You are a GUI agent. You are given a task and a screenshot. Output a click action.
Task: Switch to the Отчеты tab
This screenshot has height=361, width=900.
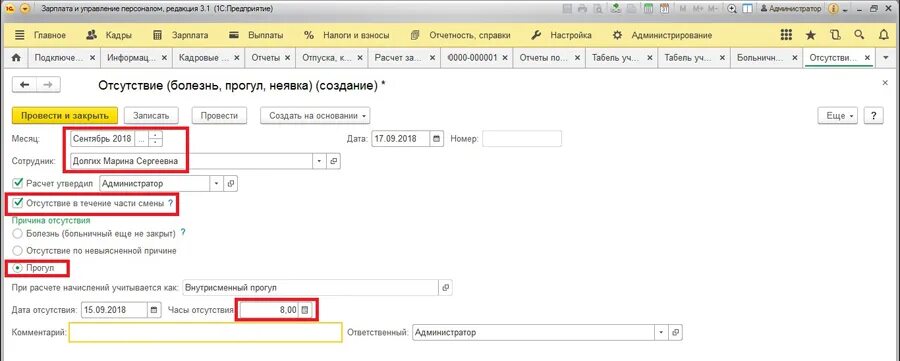(265, 58)
